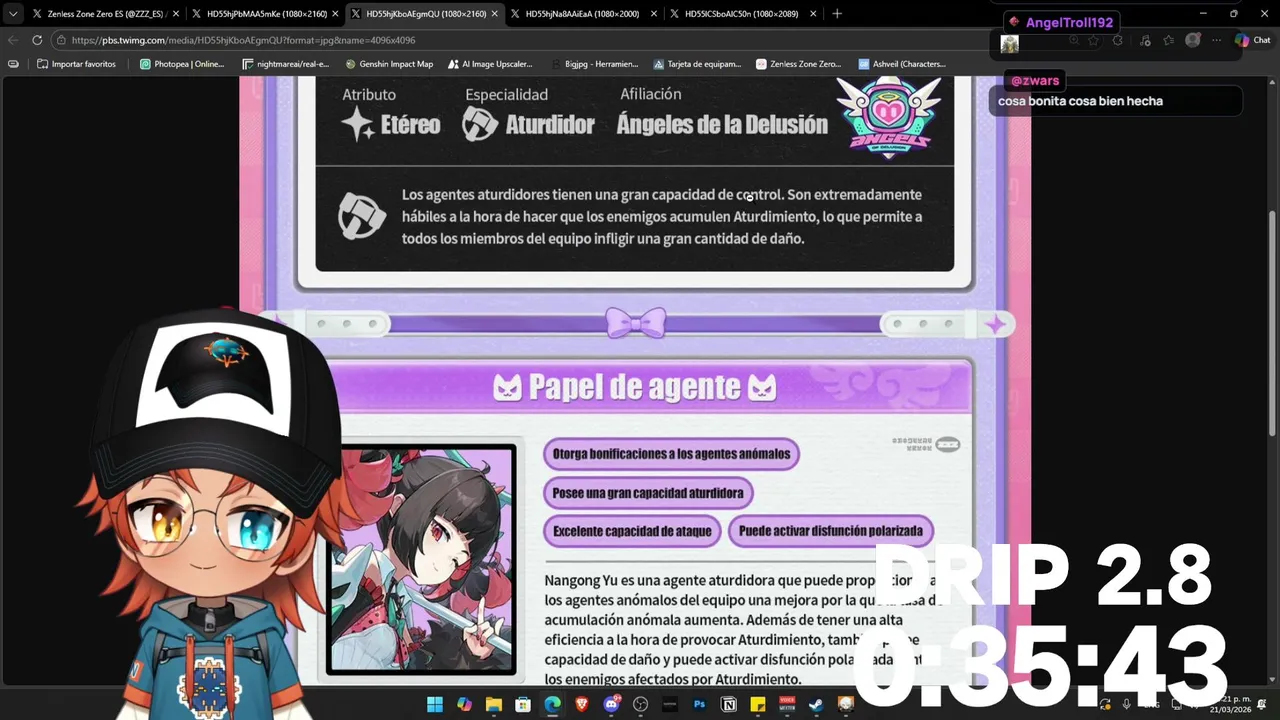Click 'Excelente capacidad de ataque' tag
The width and height of the screenshot is (1280, 720).
632,531
